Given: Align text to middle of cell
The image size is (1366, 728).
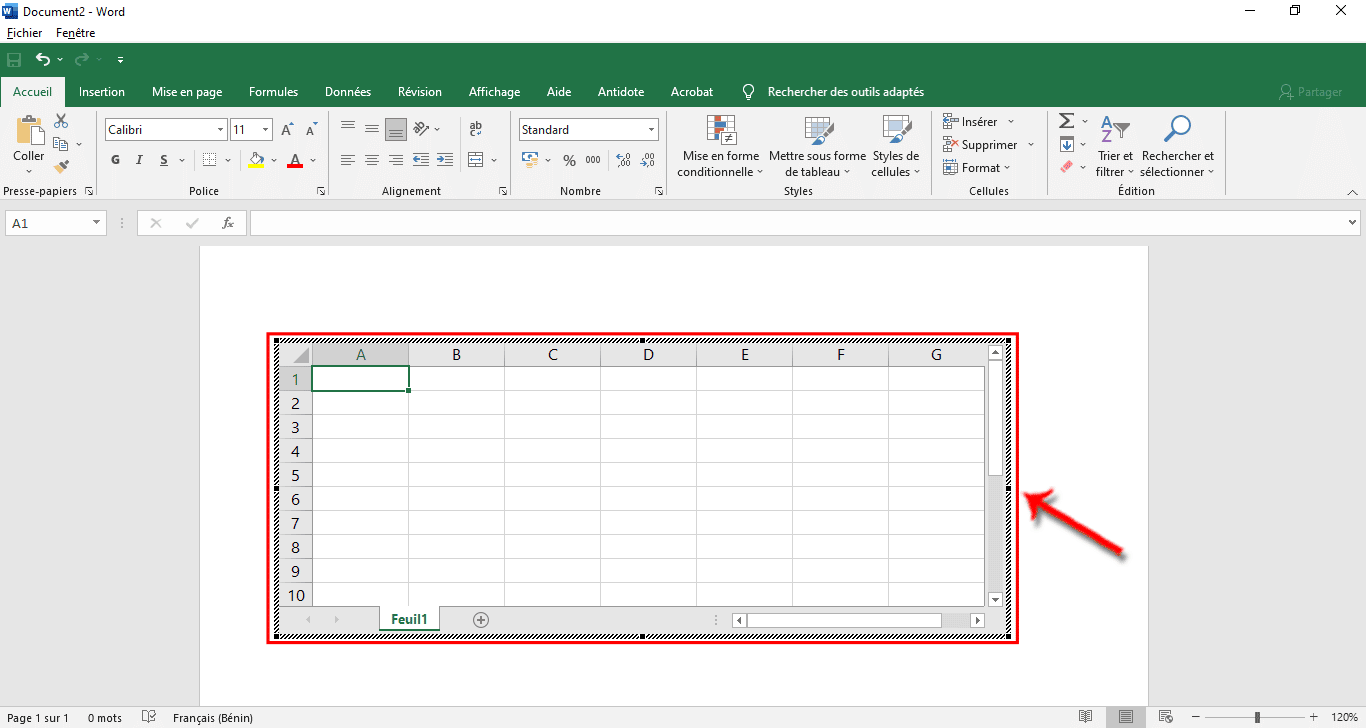Looking at the screenshot, I should pos(372,129).
